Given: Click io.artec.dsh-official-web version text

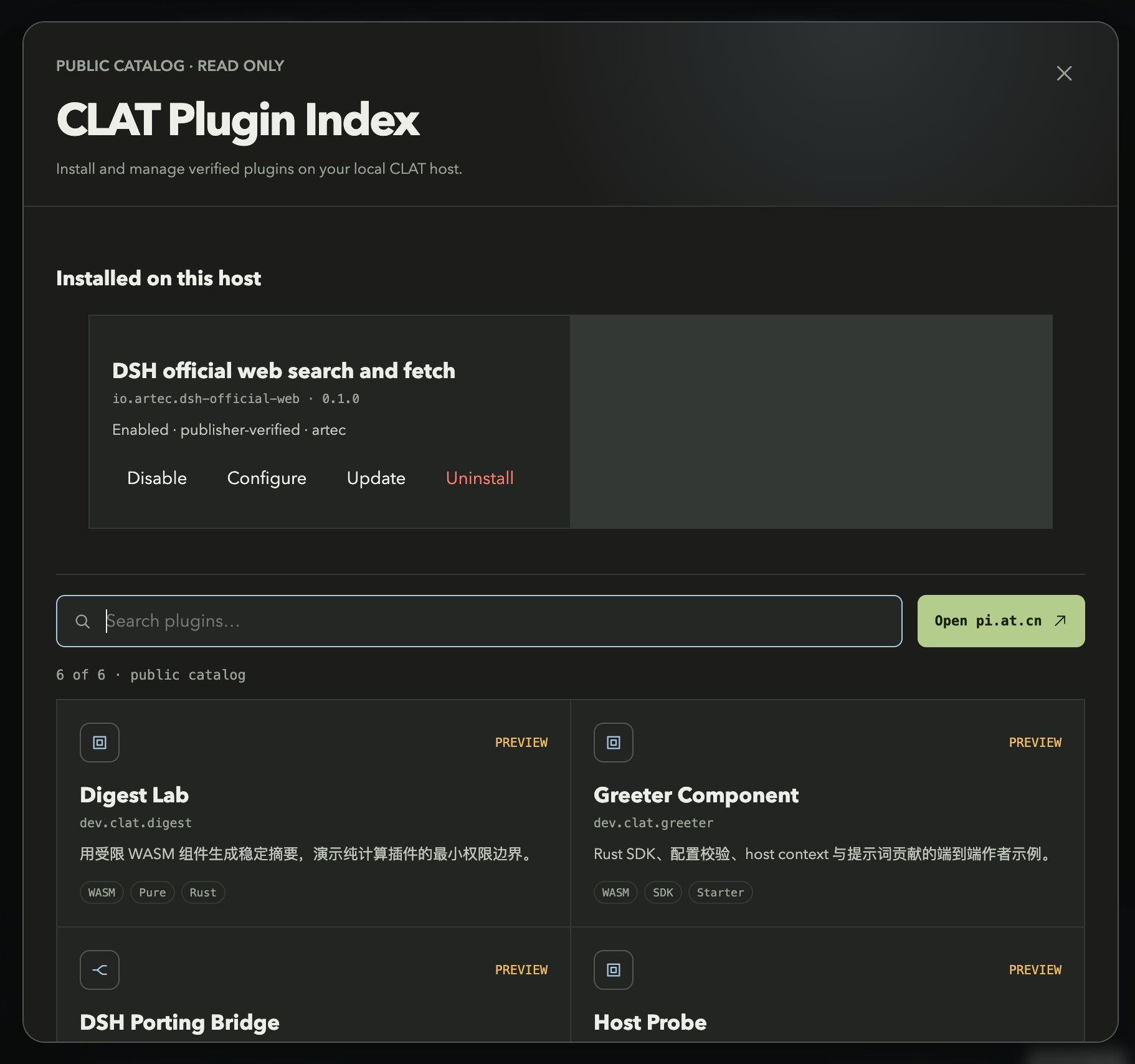Looking at the screenshot, I should pos(235,399).
